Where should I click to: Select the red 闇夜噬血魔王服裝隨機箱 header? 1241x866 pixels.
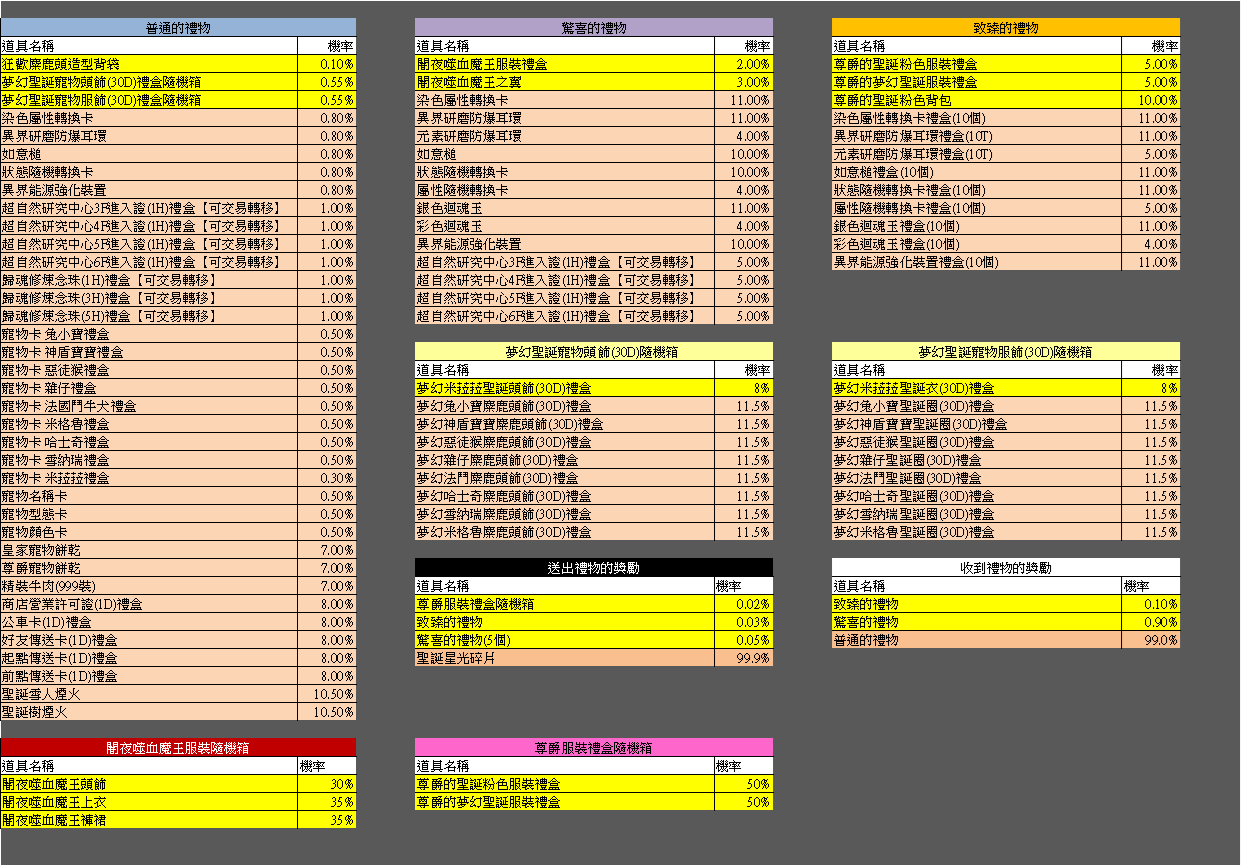[178, 747]
